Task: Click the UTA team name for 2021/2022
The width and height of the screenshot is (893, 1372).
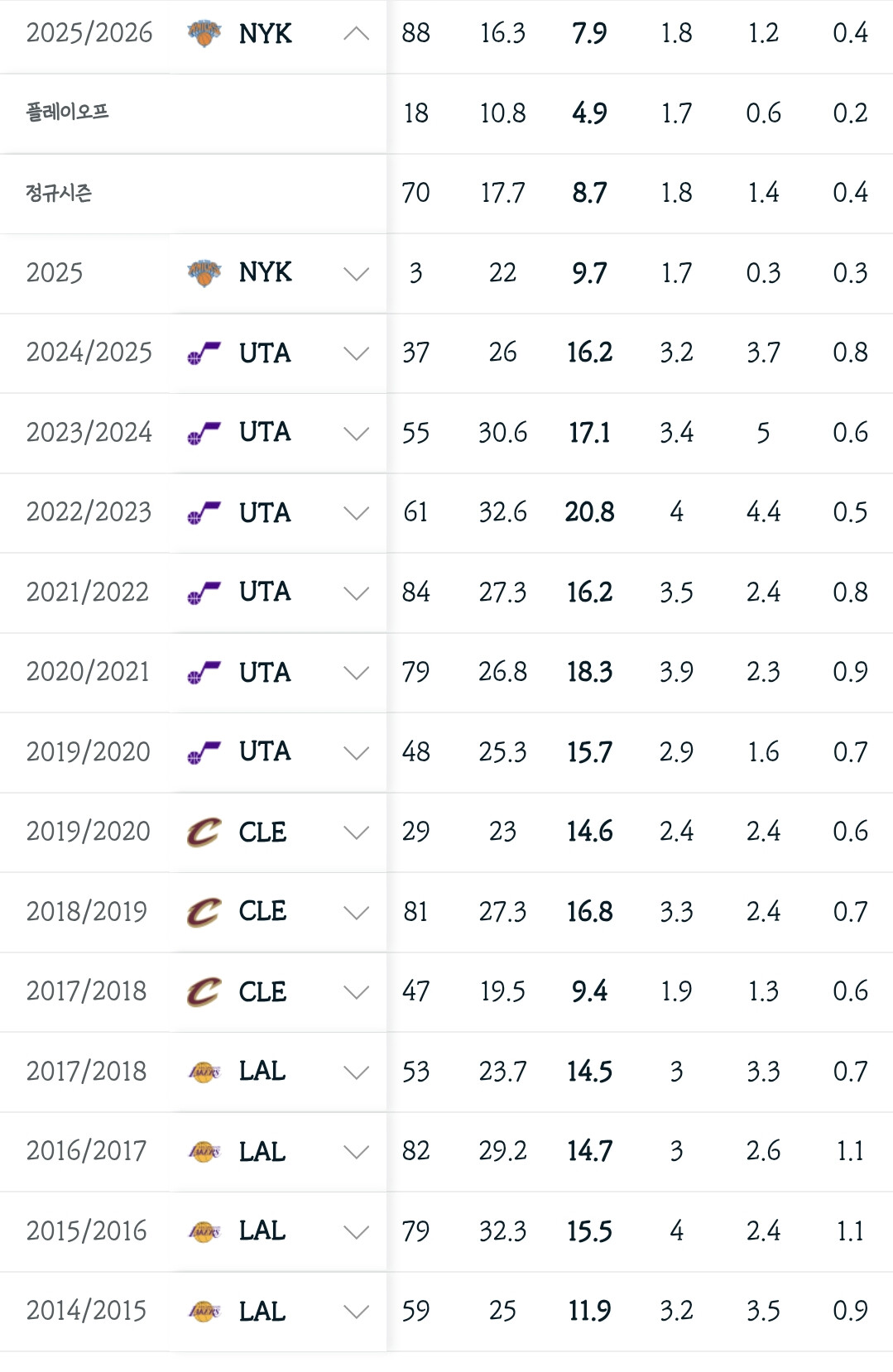Action: click(x=265, y=592)
